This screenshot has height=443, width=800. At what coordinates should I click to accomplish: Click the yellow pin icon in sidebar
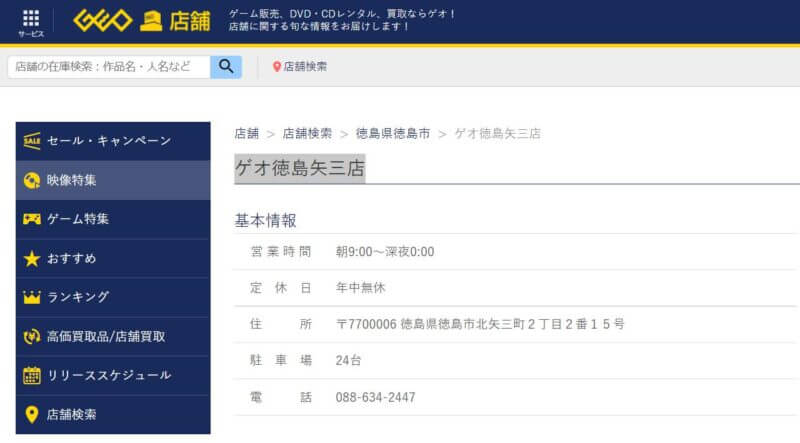32,414
